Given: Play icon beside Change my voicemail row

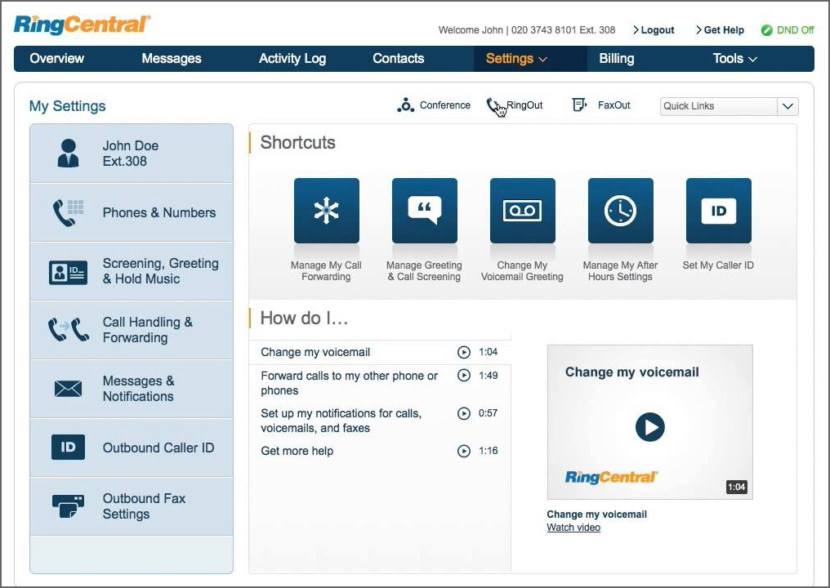Looking at the screenshot, I should click(x=464, y=352).
